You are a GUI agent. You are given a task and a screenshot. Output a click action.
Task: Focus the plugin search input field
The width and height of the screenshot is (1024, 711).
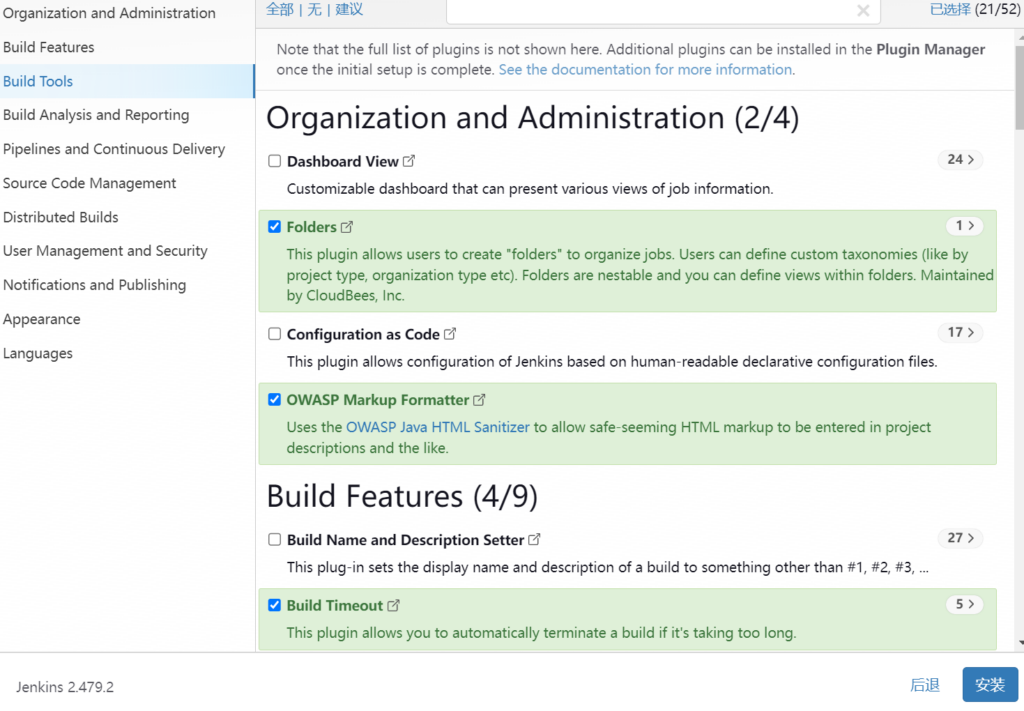(650, 11)
